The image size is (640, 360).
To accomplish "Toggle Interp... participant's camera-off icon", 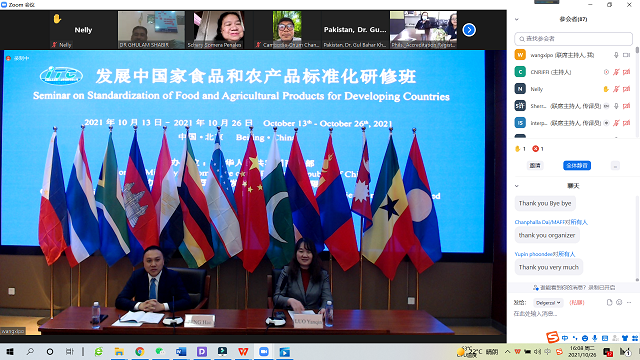I will coord(627,123).
